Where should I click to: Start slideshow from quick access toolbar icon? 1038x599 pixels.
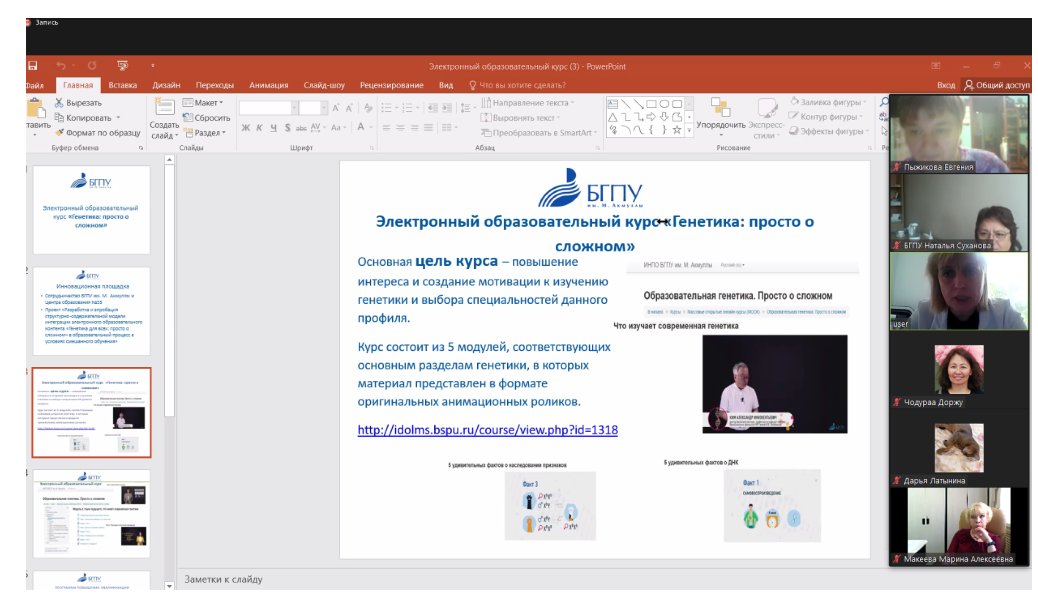(122, 66)
